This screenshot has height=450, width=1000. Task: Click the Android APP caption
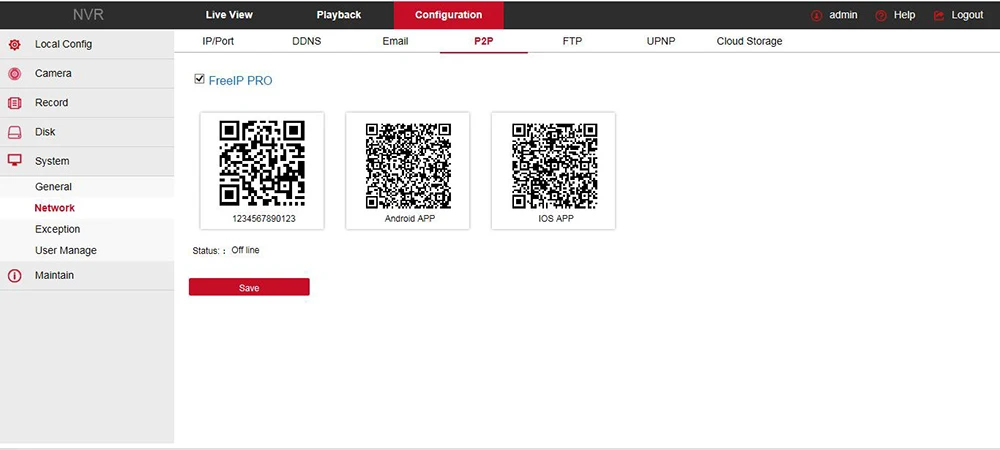click(409, 219)
